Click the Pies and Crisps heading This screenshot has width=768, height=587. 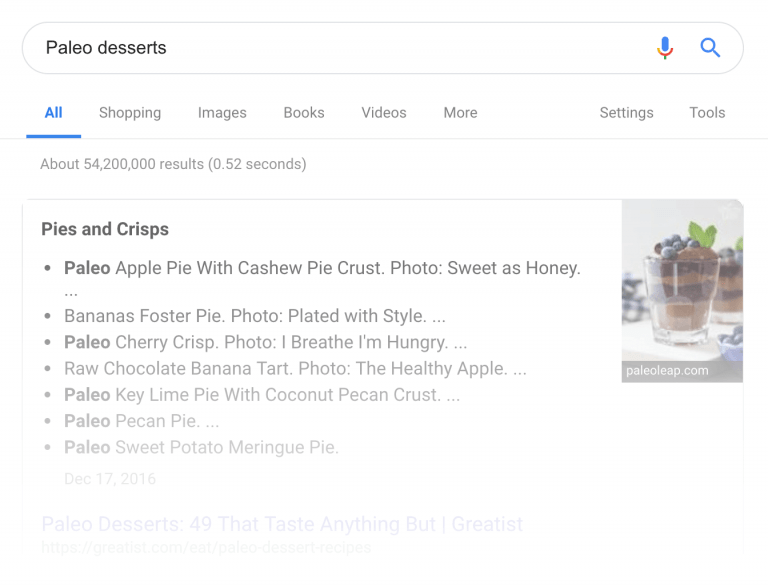coord(105,229)
